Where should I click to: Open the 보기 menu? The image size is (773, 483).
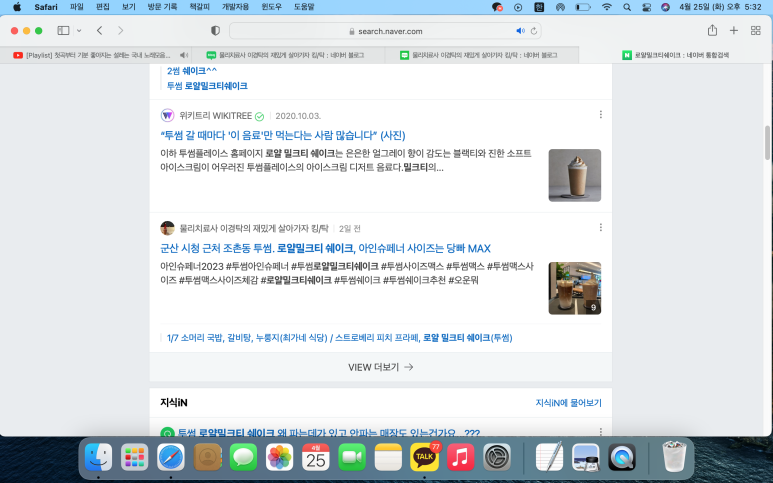click(129, 7)
